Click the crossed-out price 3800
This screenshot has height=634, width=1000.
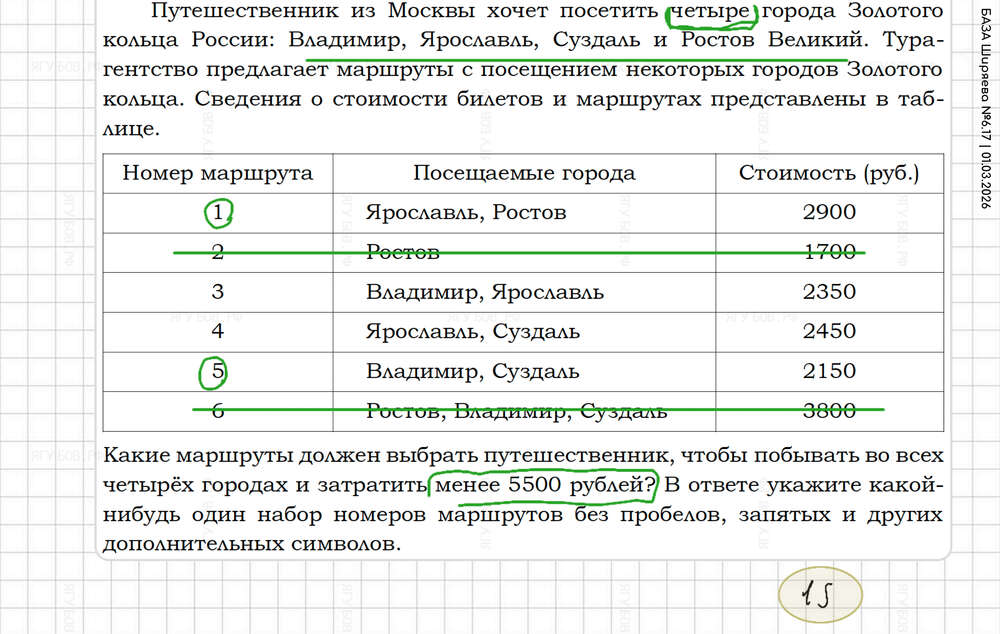point(829,411)
